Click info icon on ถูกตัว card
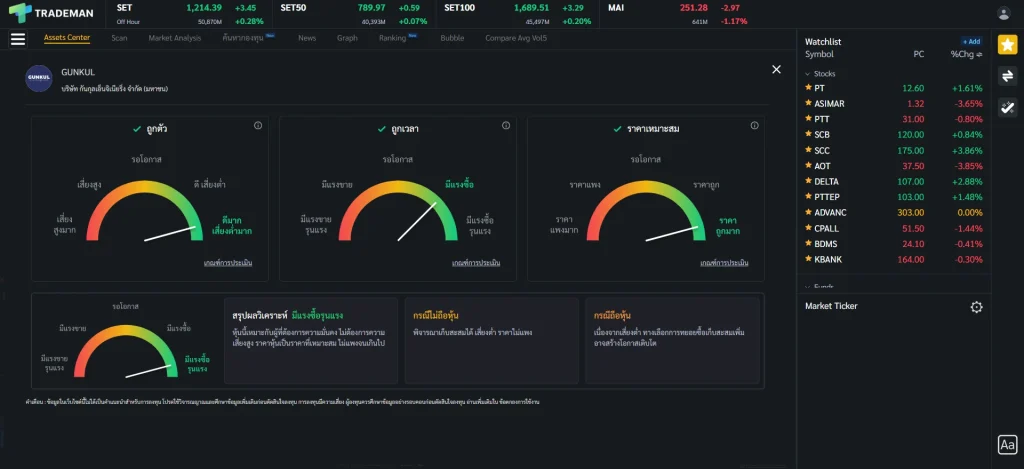Viewport: 1024px width, 469px height. coord(258,126)
